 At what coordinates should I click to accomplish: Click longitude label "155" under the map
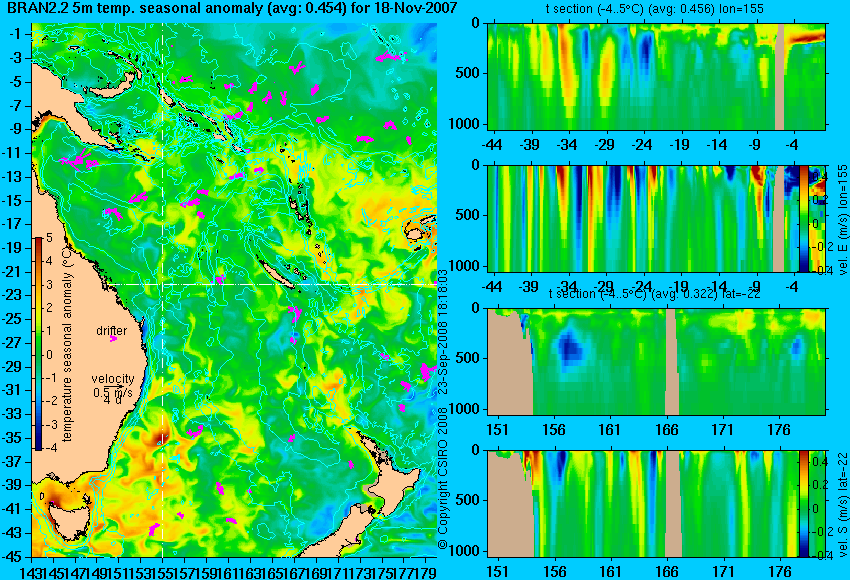tap(162, 572)
